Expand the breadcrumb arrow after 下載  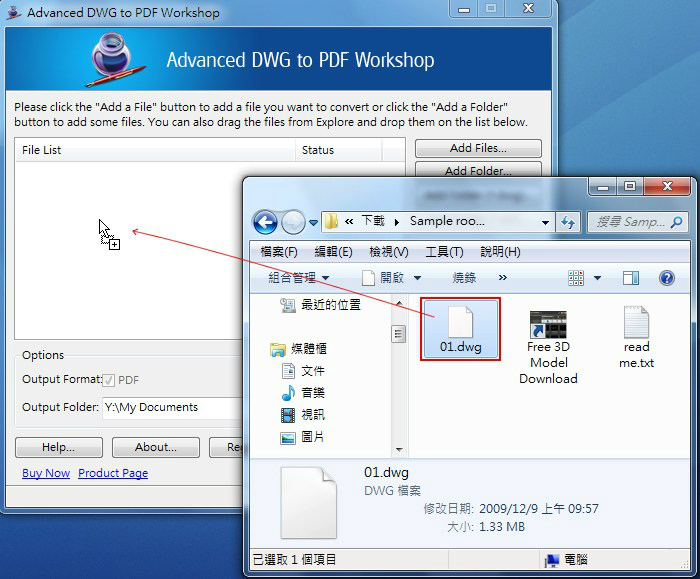pos(396,222)
